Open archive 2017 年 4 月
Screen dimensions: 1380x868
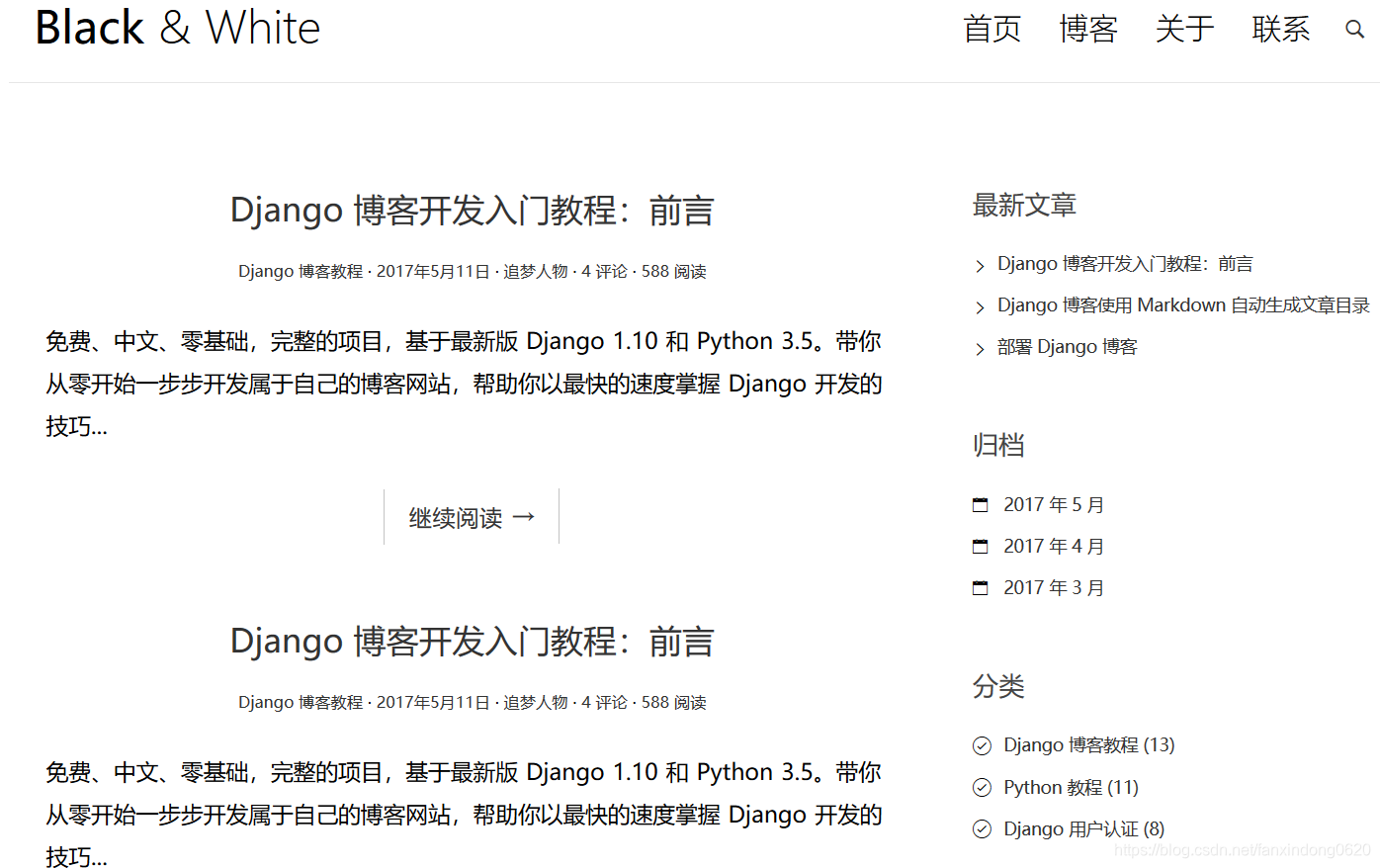tap(1054, 547)
